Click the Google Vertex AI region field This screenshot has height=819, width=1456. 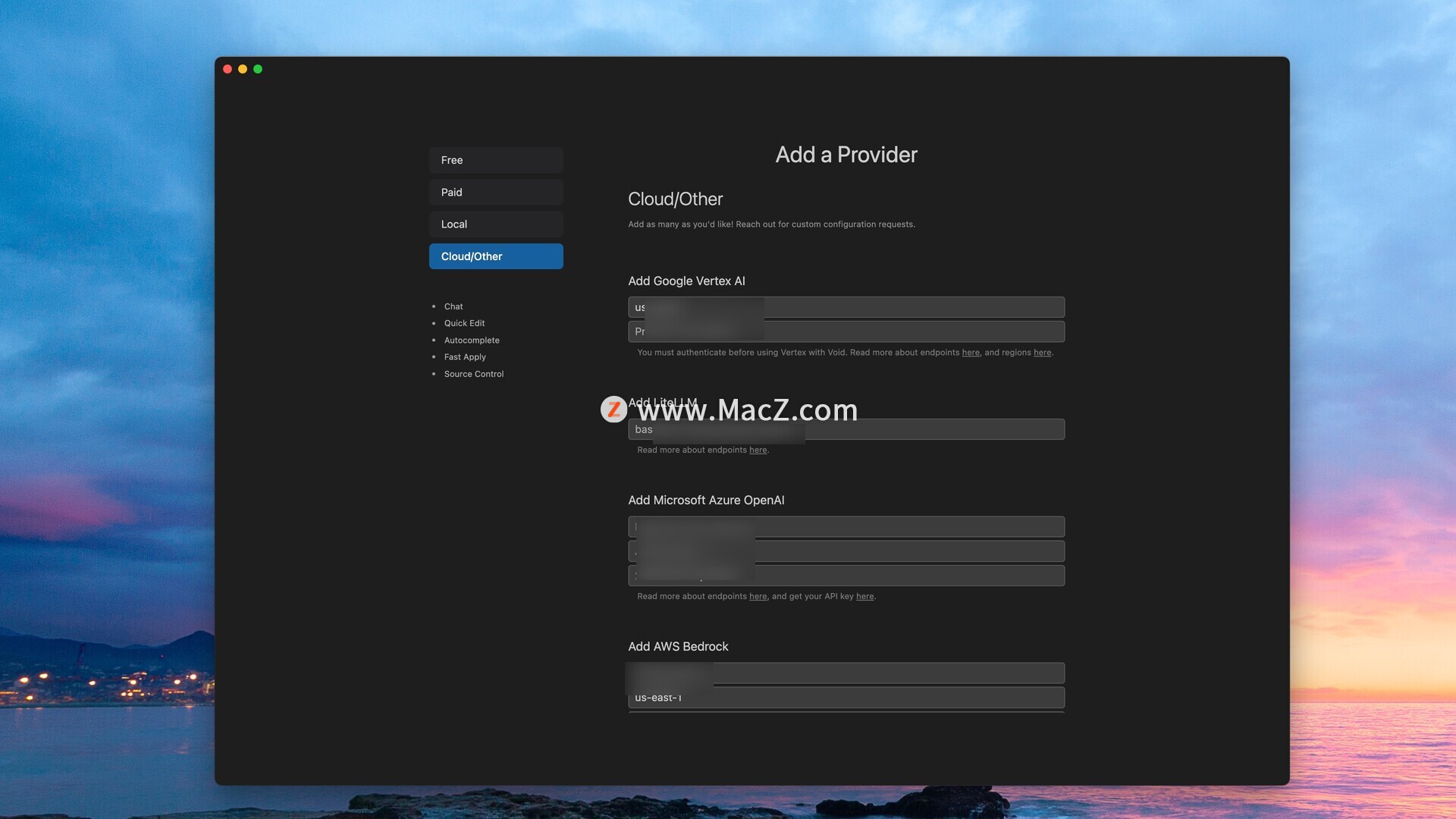coord(846,307)
